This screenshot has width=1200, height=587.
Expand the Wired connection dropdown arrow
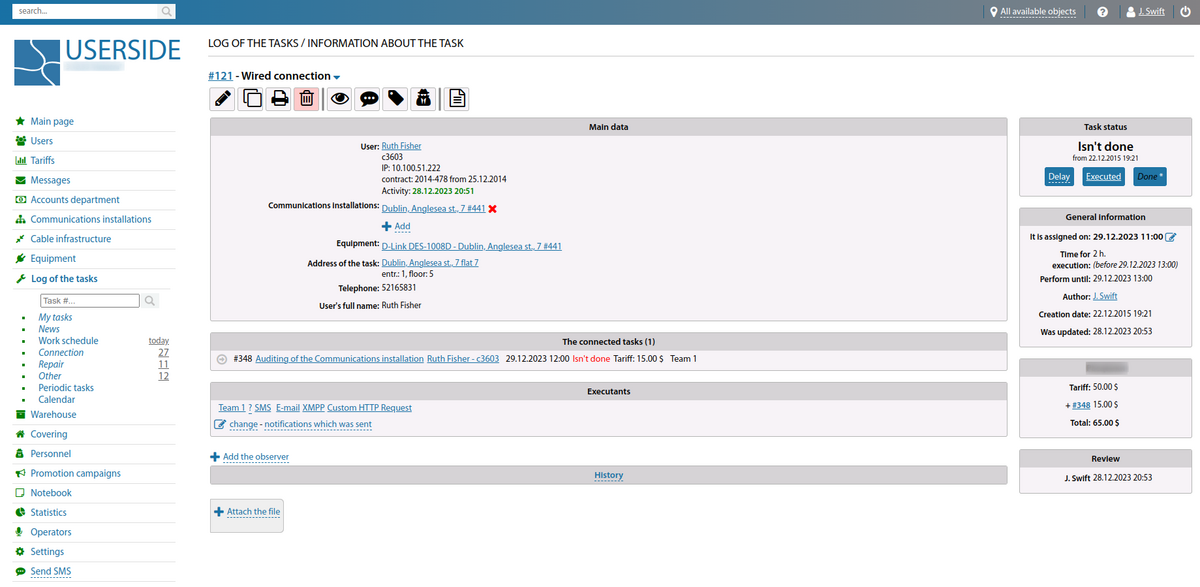pyautogui.click(x=337, y=78)
